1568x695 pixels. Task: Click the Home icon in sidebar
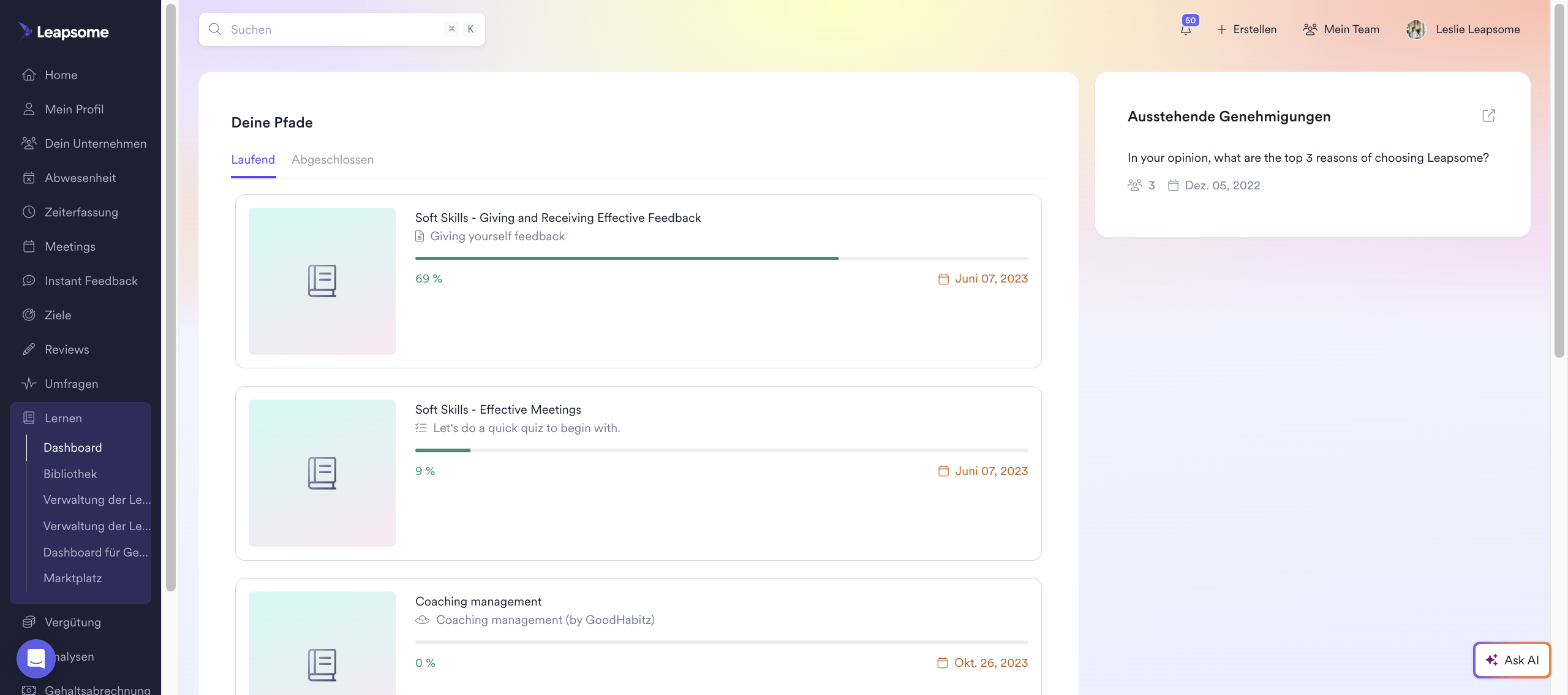[29, 75]
